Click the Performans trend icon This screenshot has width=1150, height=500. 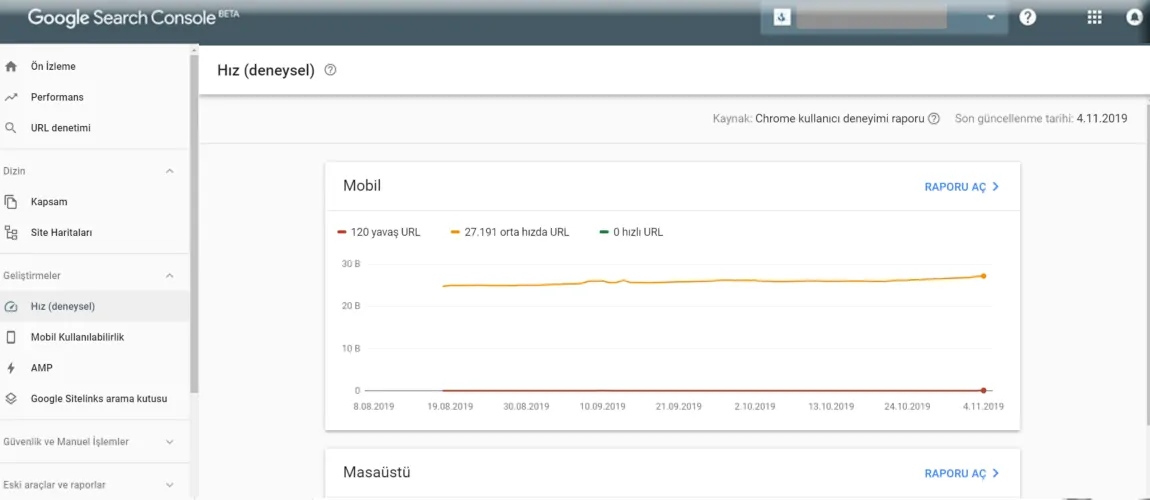tap(10, 97)
